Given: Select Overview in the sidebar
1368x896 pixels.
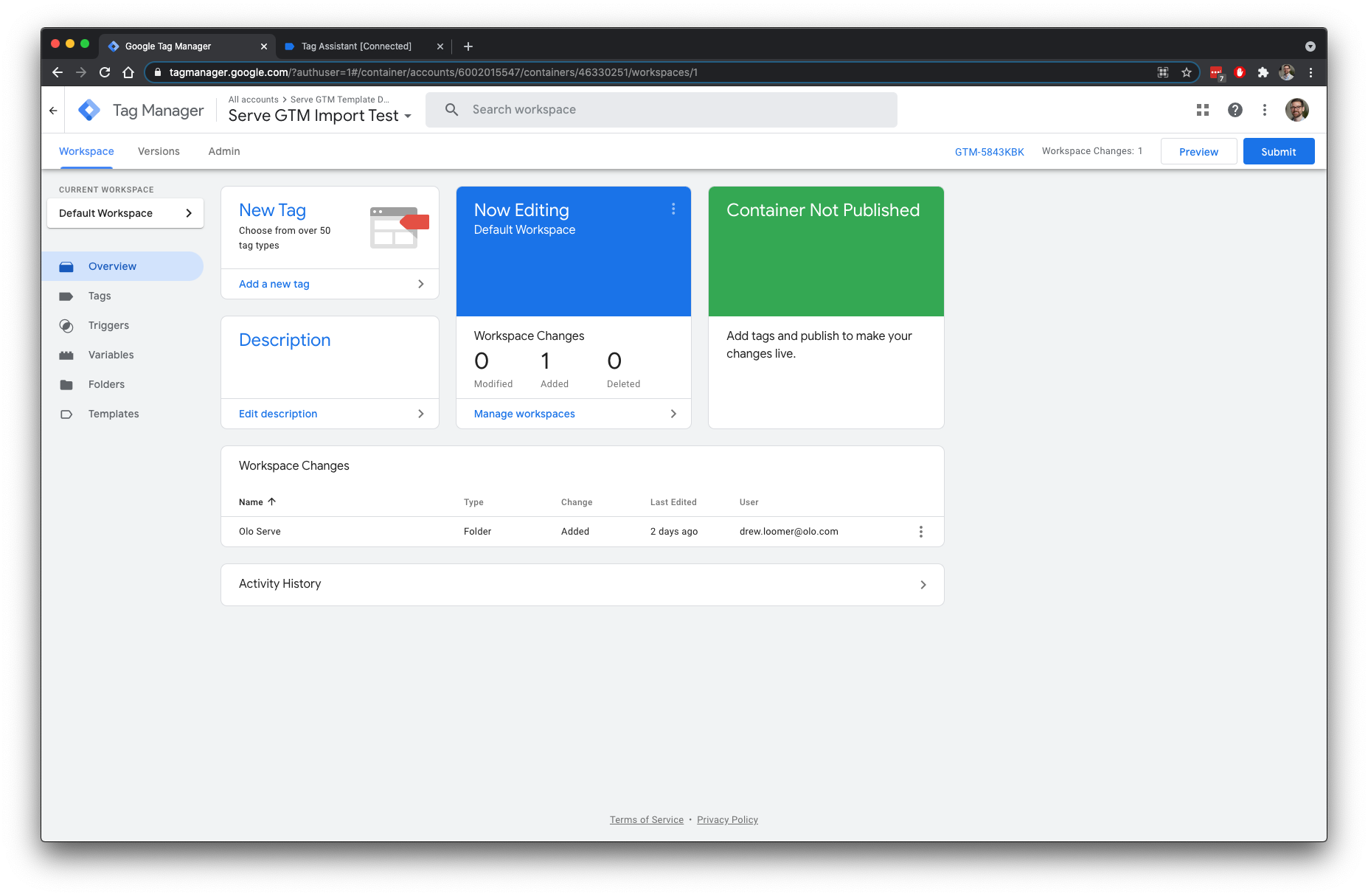Looking at the screenshot, I should (122, 266).
